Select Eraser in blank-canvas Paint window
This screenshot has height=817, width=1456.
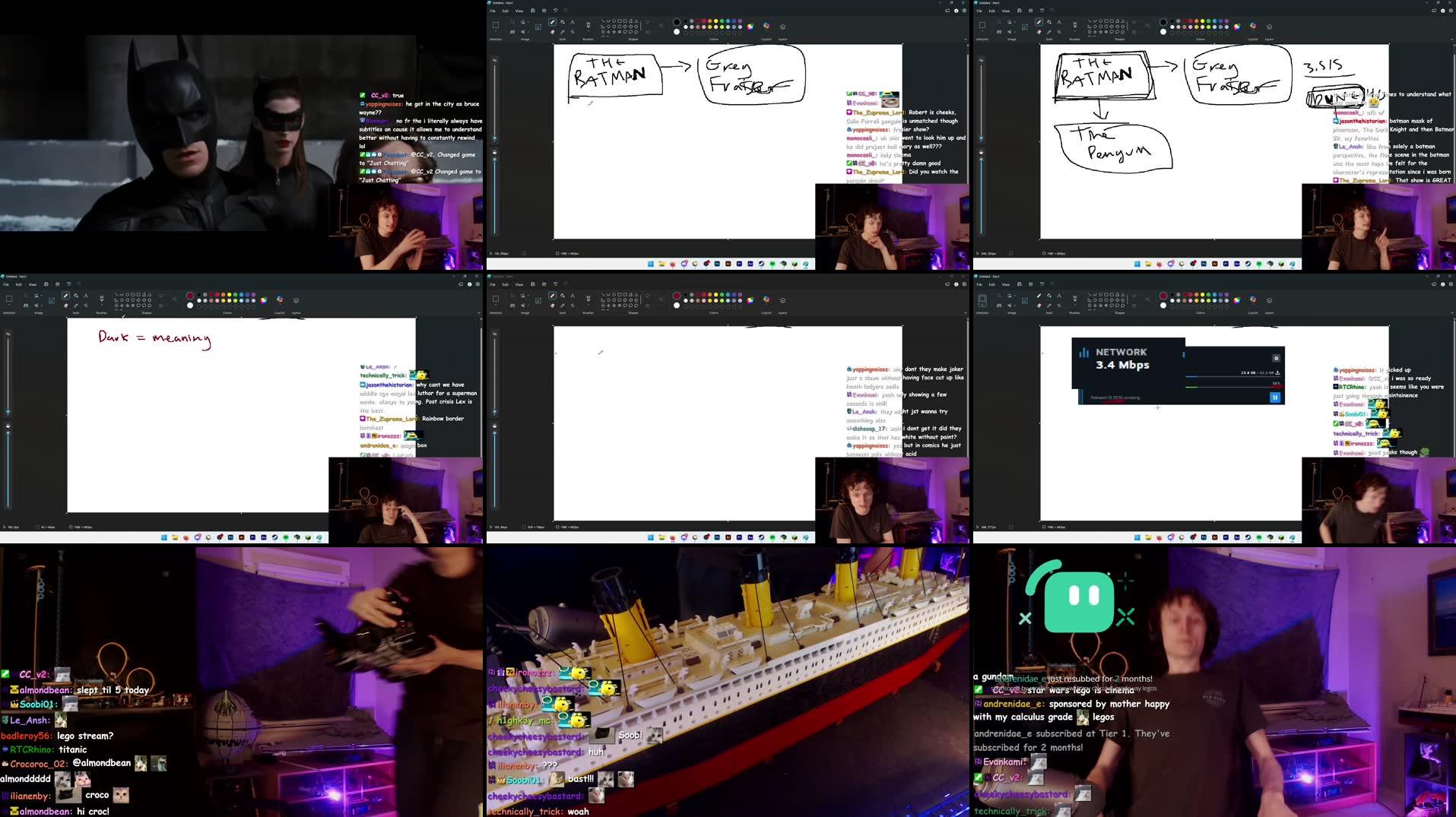553,306
